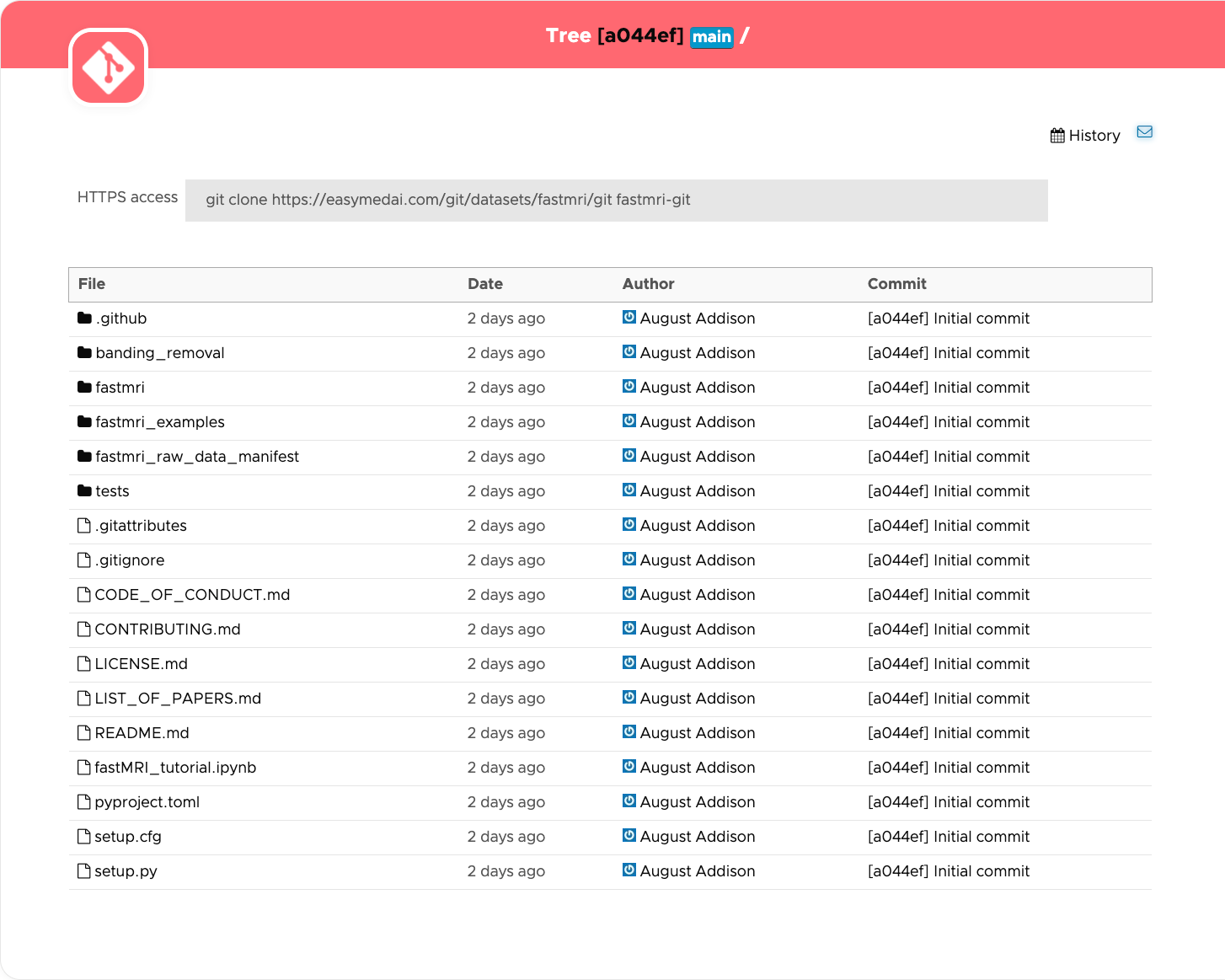Open the envelope mail icon near History
Screen dimensions: 1225x980
tap(1144, 131)
